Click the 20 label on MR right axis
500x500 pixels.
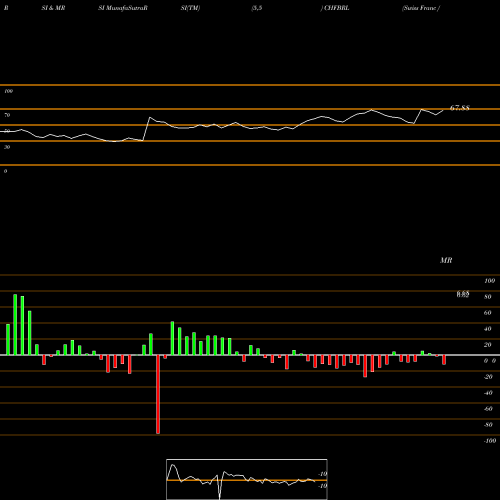[488, 345]
